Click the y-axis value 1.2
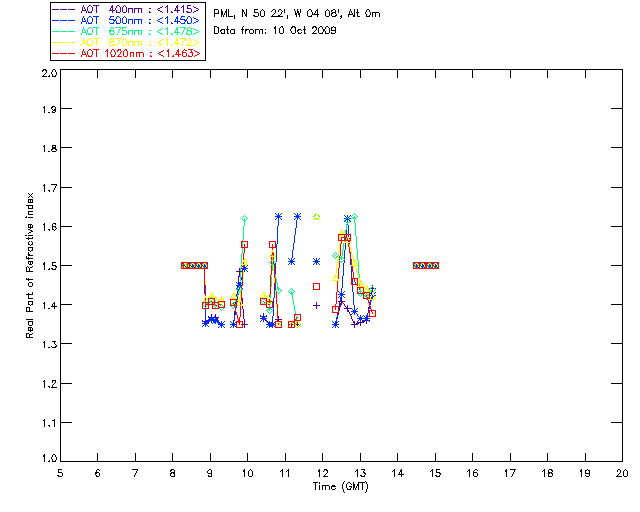Image resolution: width=640 pixels, height=512 pixels. [x=49, y=384]
